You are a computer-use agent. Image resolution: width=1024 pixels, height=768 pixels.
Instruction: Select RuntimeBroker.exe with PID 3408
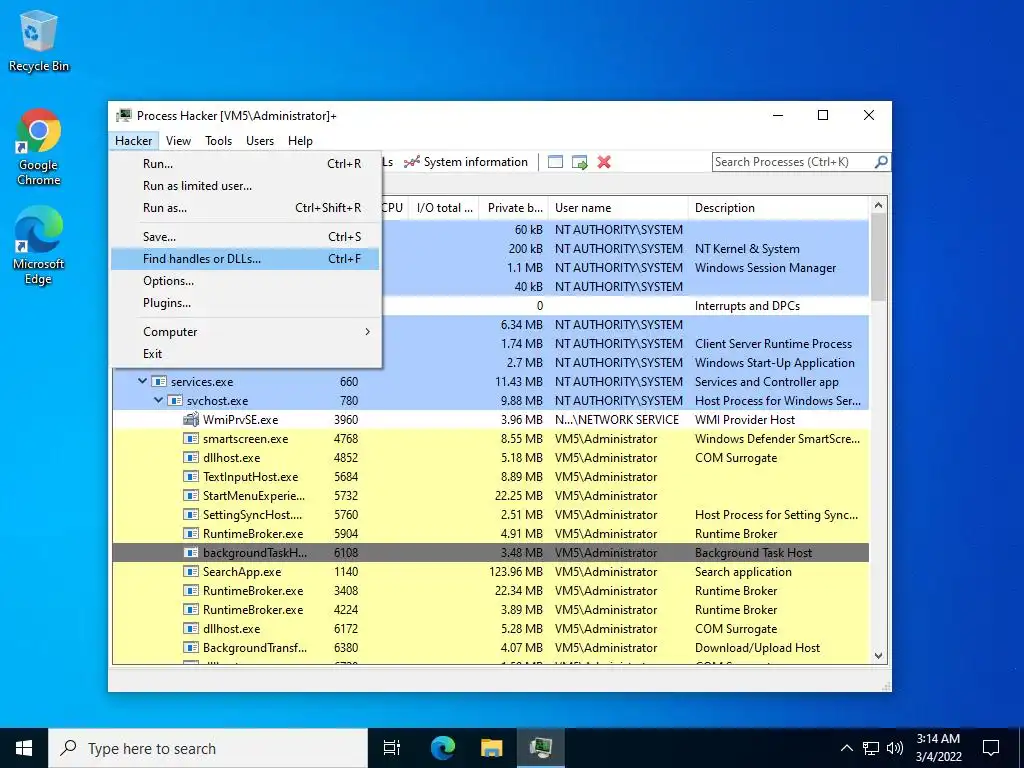point(491,590)
